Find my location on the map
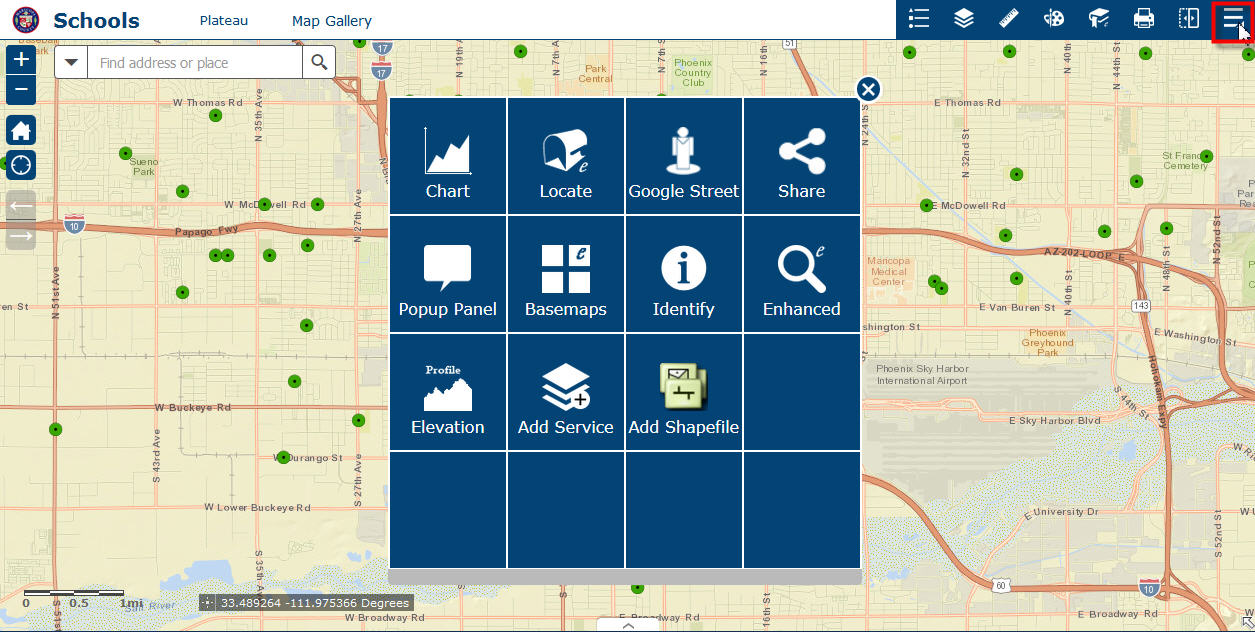The height and width of the screenshot is (632, 1255). (21, 165)
